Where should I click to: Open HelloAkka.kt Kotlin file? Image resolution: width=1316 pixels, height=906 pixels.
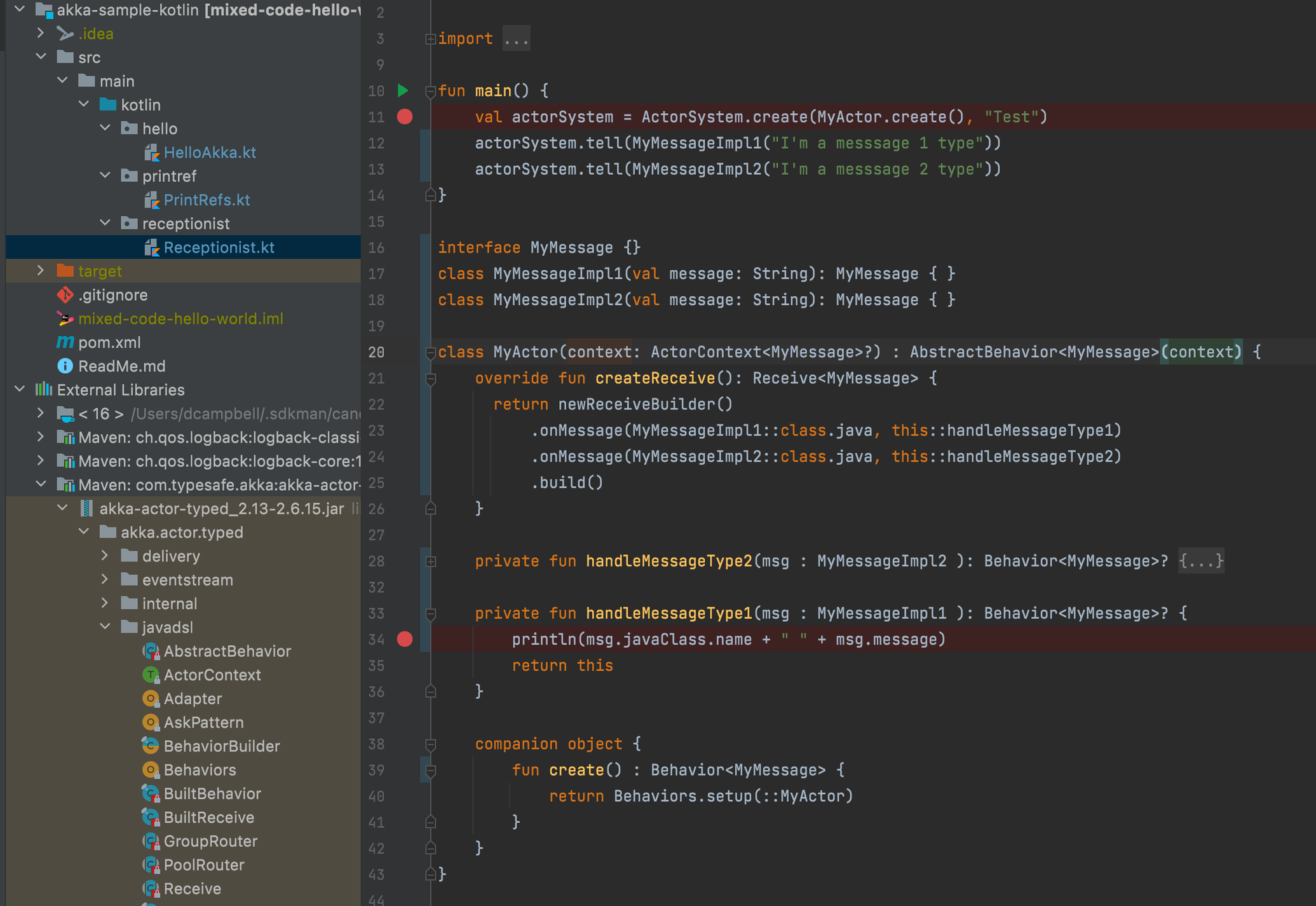tap(209, 153)
